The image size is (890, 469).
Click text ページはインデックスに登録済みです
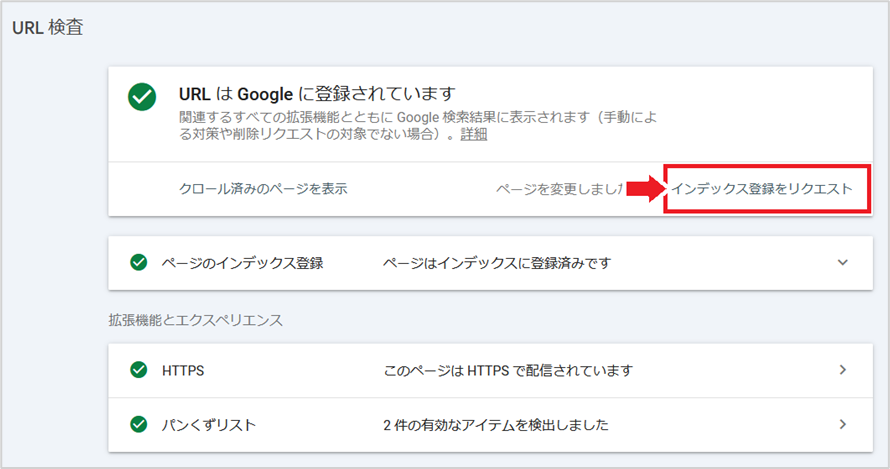(497, 263)
